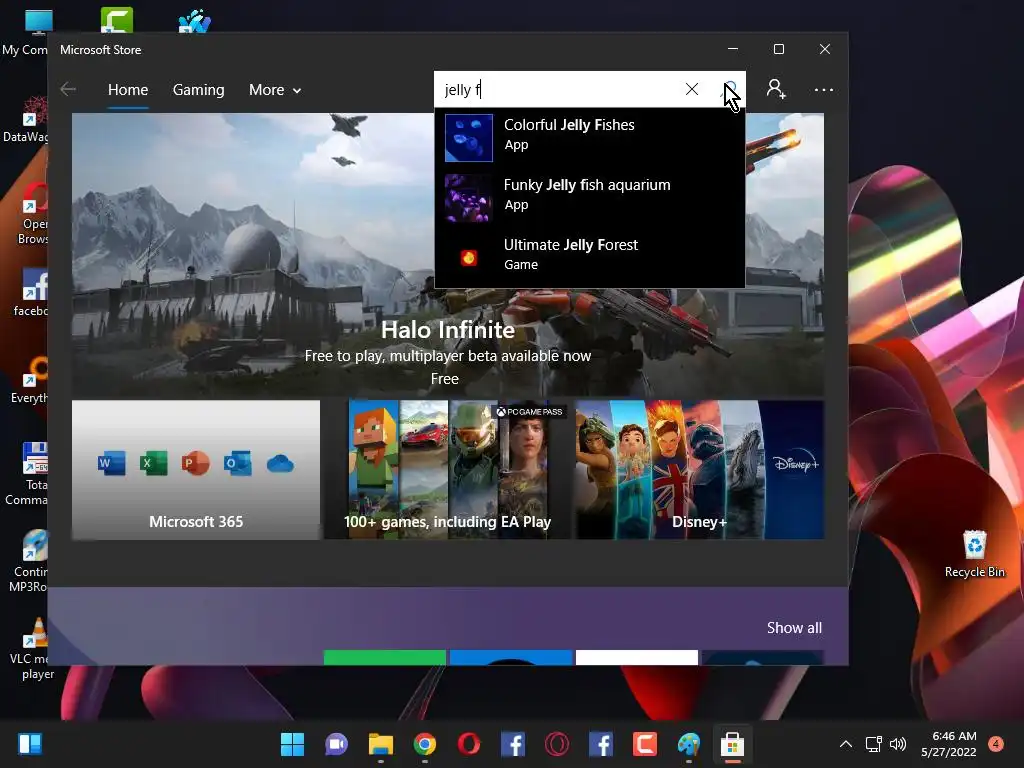This screenshot has height=768, width=1024.
Task: Click the Colorful Jelly Fishes app thumbnail
Action: click(x=469, y=138)
